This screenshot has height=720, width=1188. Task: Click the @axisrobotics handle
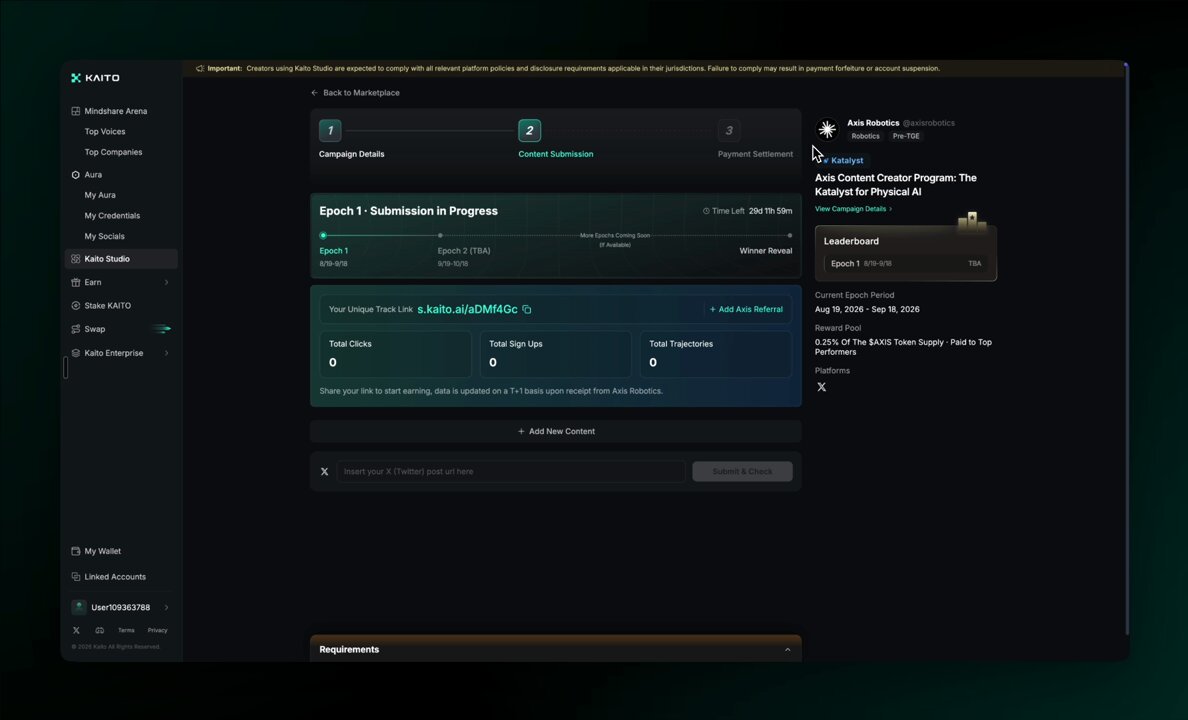(928, 123)
